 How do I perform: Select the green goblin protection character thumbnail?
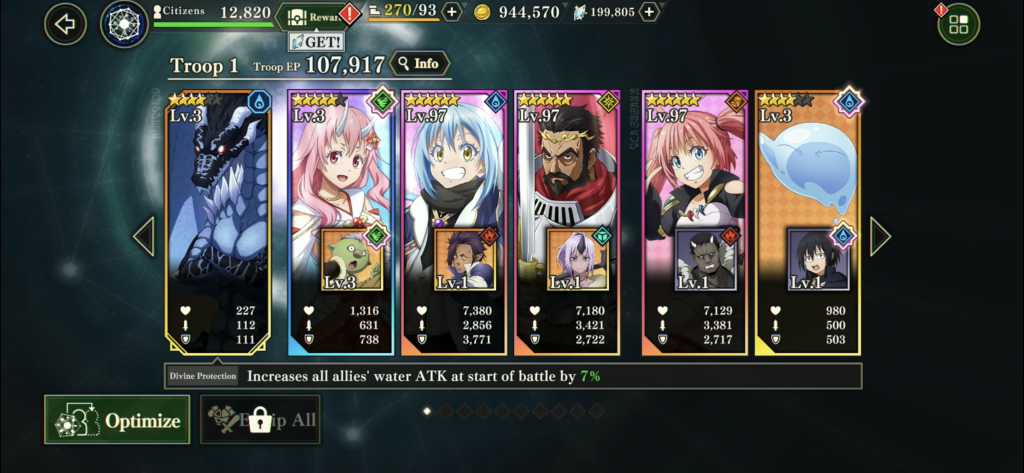tap(351, 259)
